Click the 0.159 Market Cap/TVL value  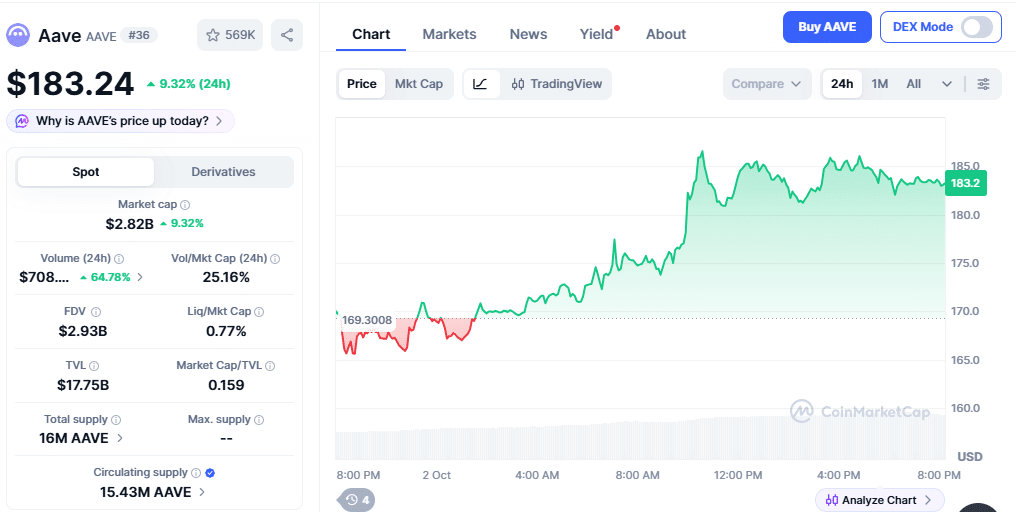(226, 385)
